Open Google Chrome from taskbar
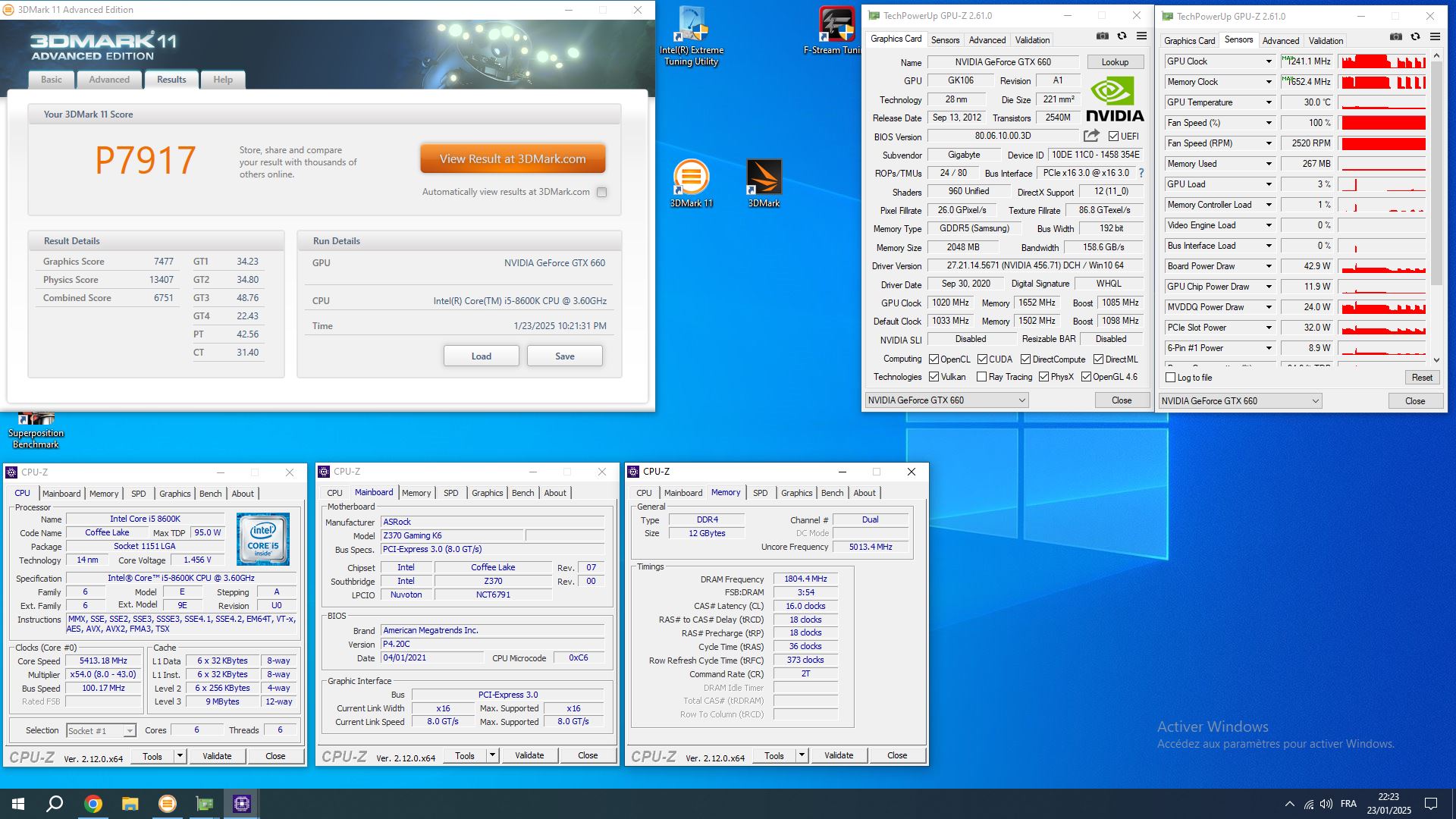Image resolution: width=1456 pixels, height=819 pixels. (x=93, y=804)
